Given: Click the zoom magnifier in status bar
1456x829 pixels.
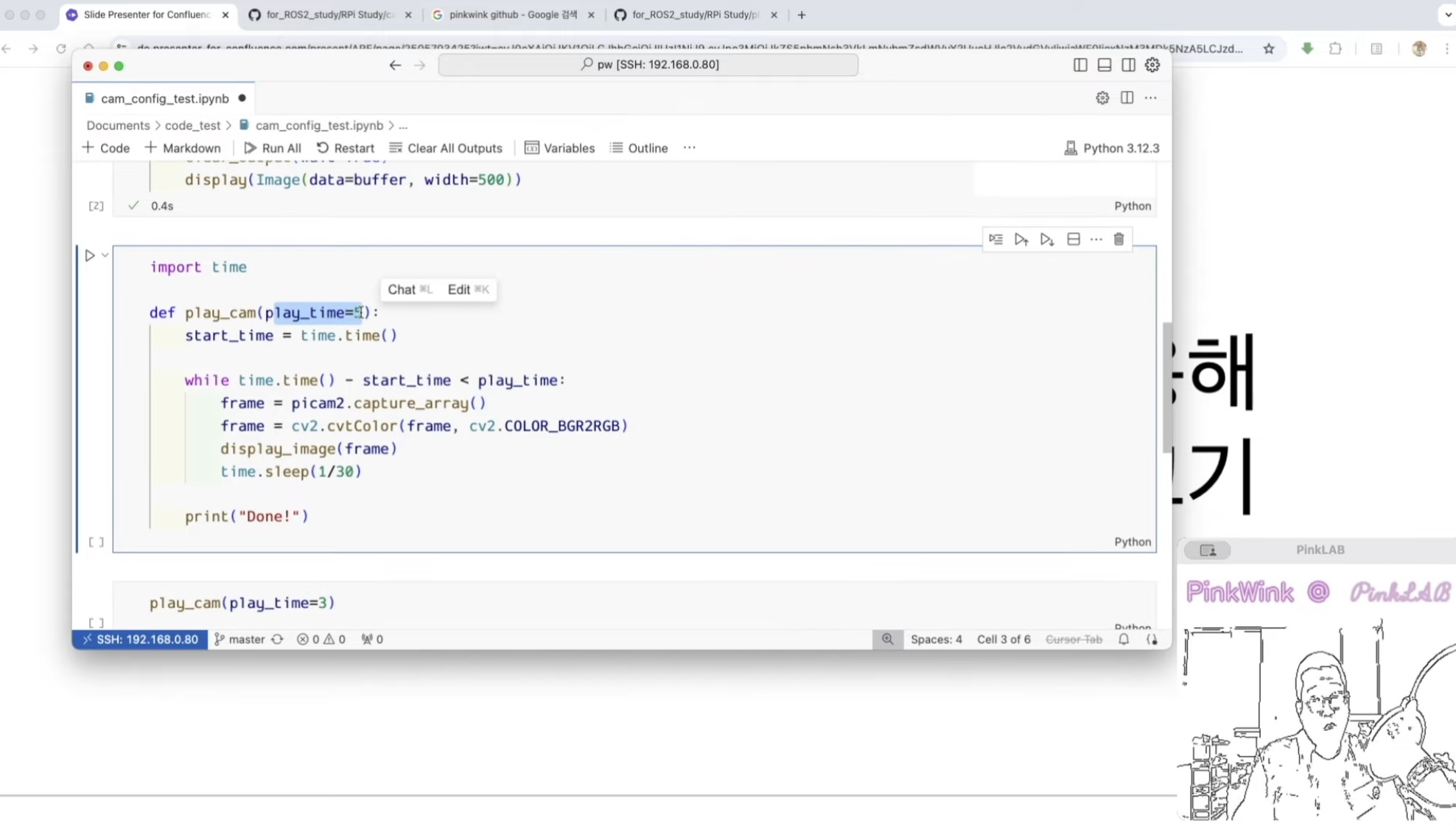Looking at the screenshot, I should click(887, 639).
